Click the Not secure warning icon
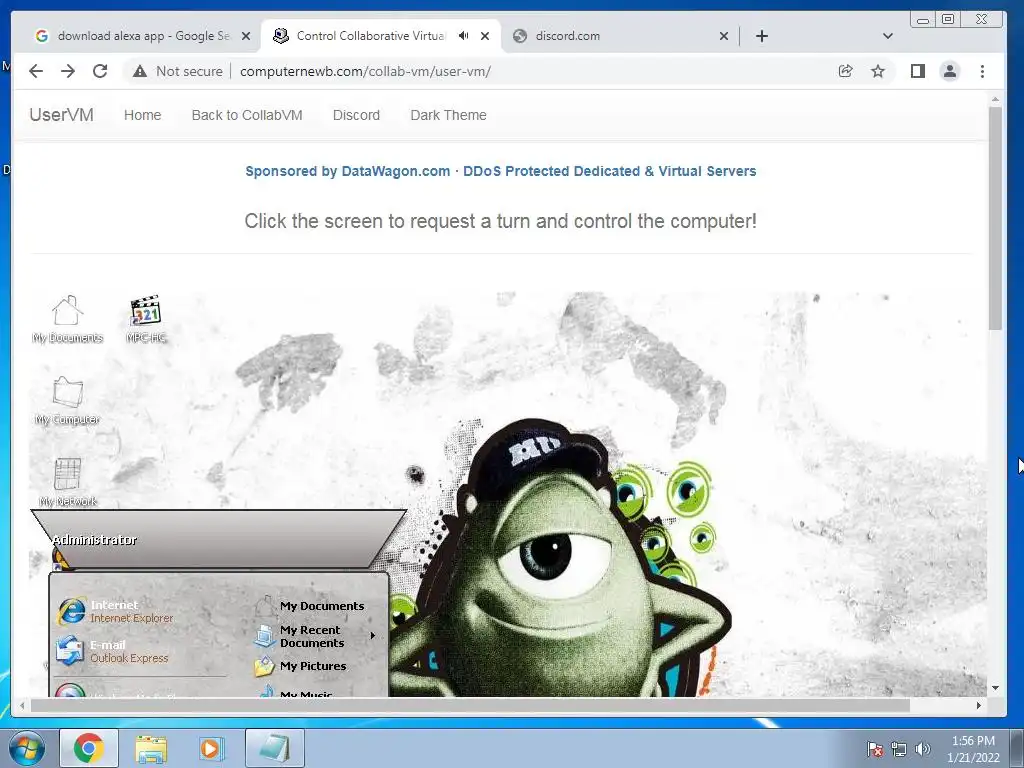The image size is (1024, 768). (x=140, y=71)
